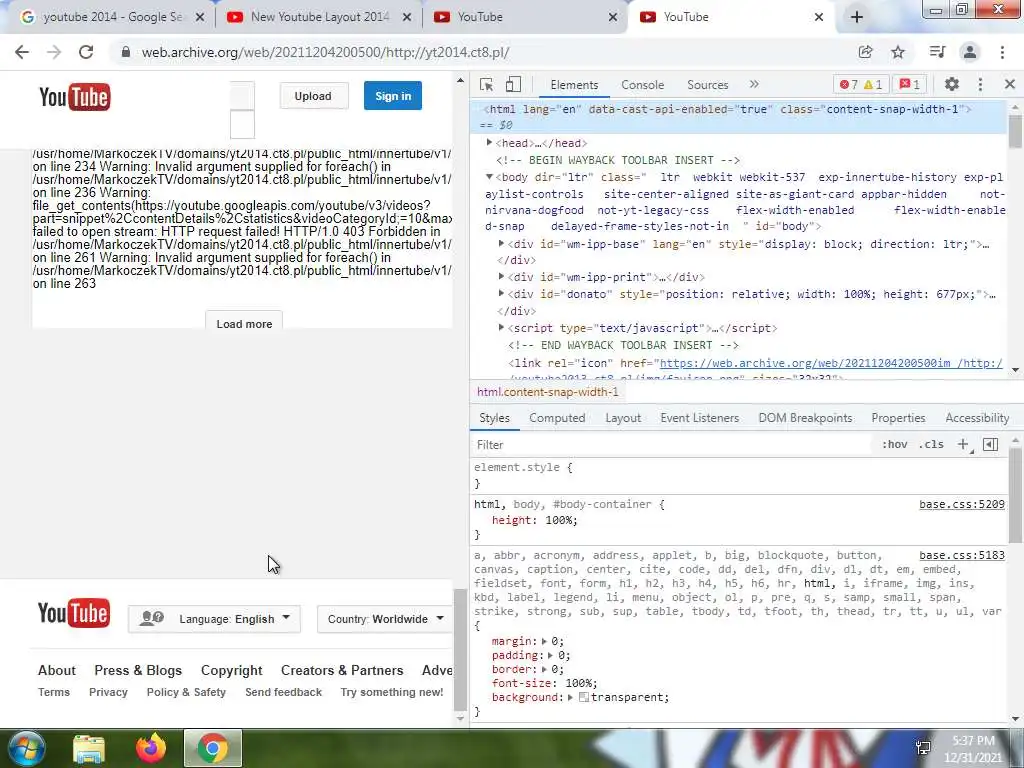
Task: Select the inspect element picker icon
Action: [487, 85]
